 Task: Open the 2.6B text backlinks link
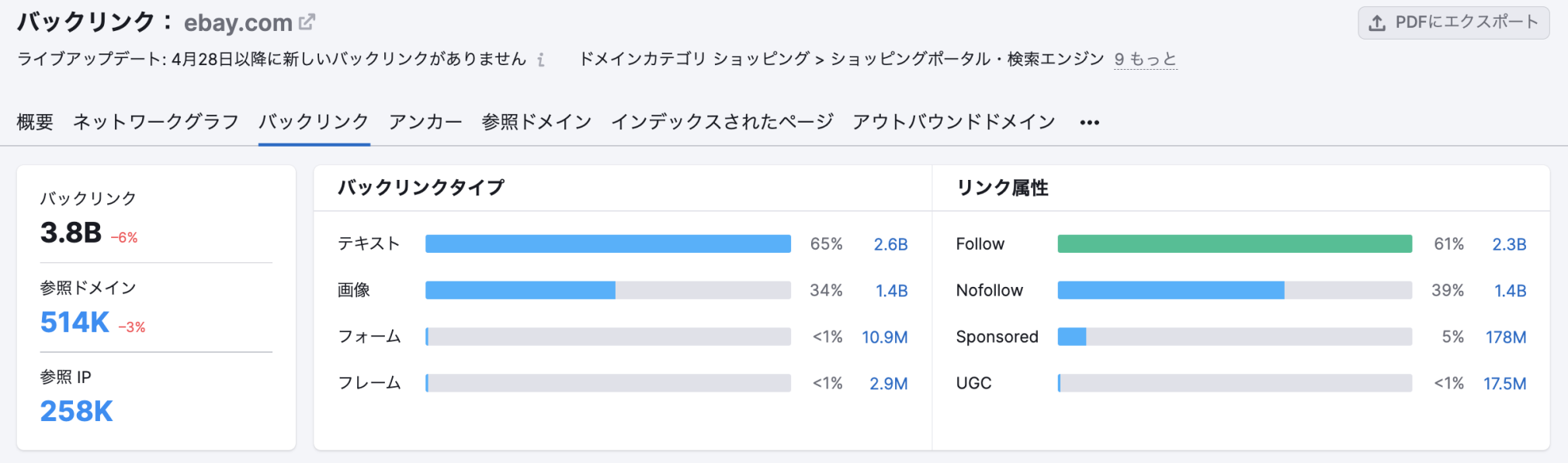tap(892, 243)
